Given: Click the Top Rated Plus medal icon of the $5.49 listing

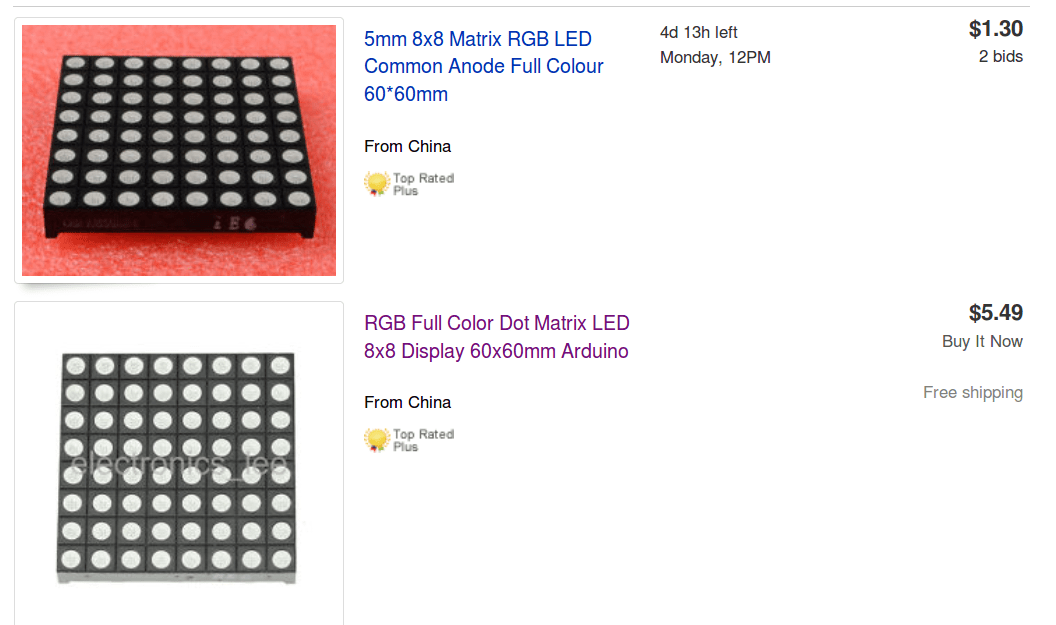Looking at the screenshot, I should [376, 439].
